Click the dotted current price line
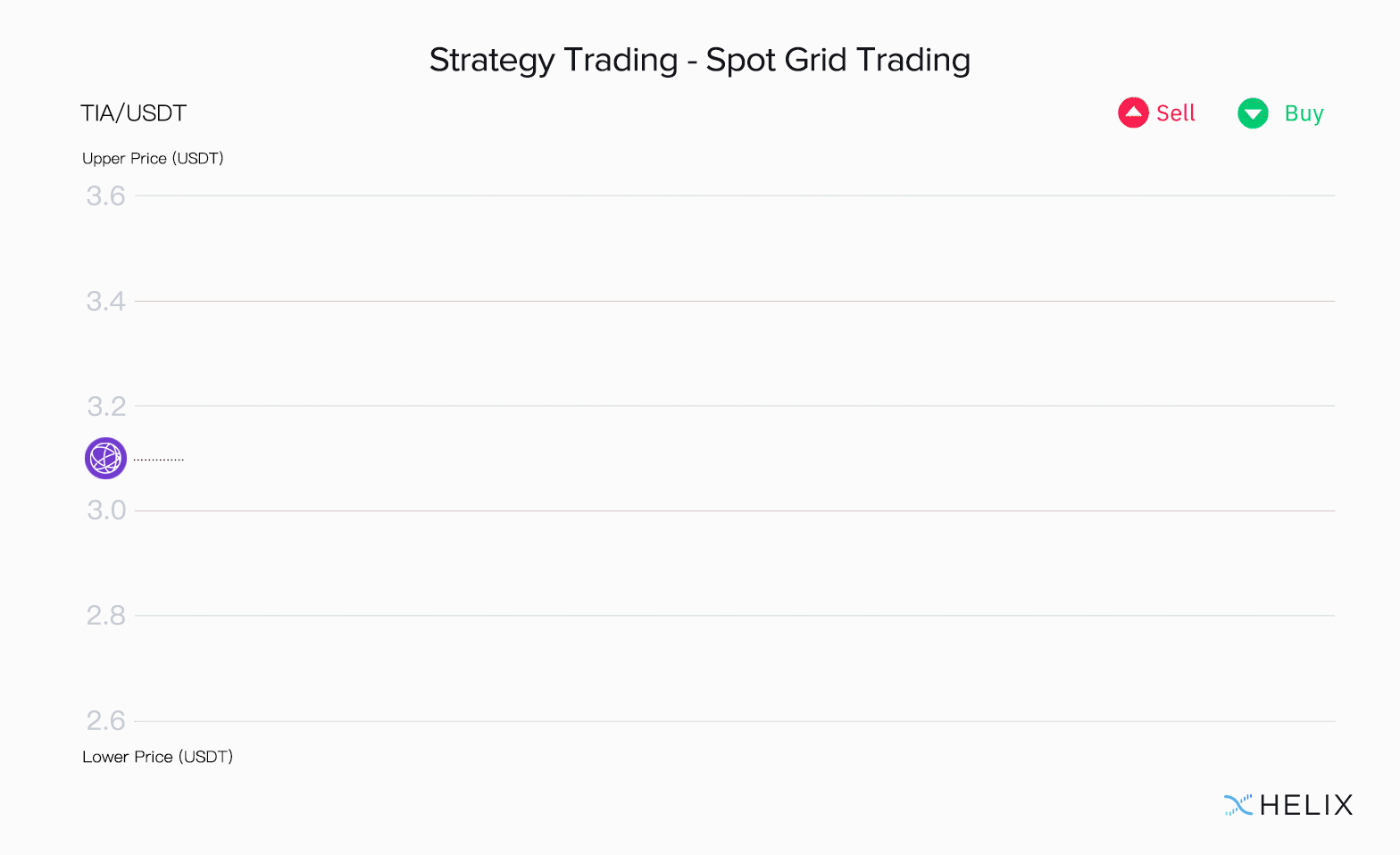The width and height of the screenshot is (1400, 855). [158, 460]
